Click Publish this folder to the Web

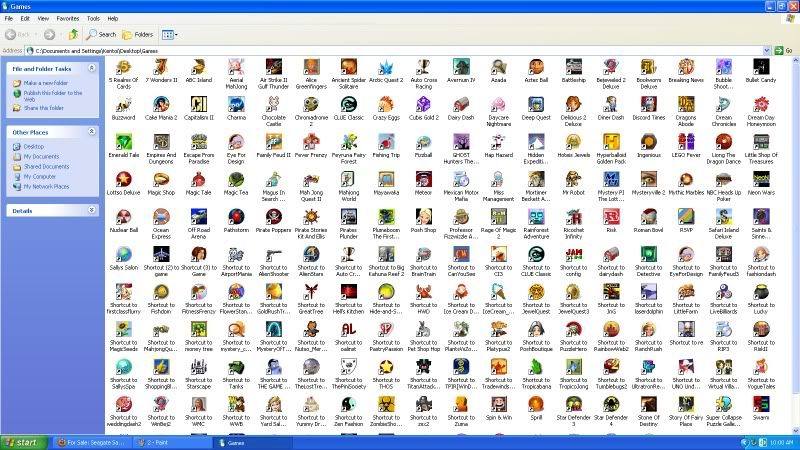point(53,96)
